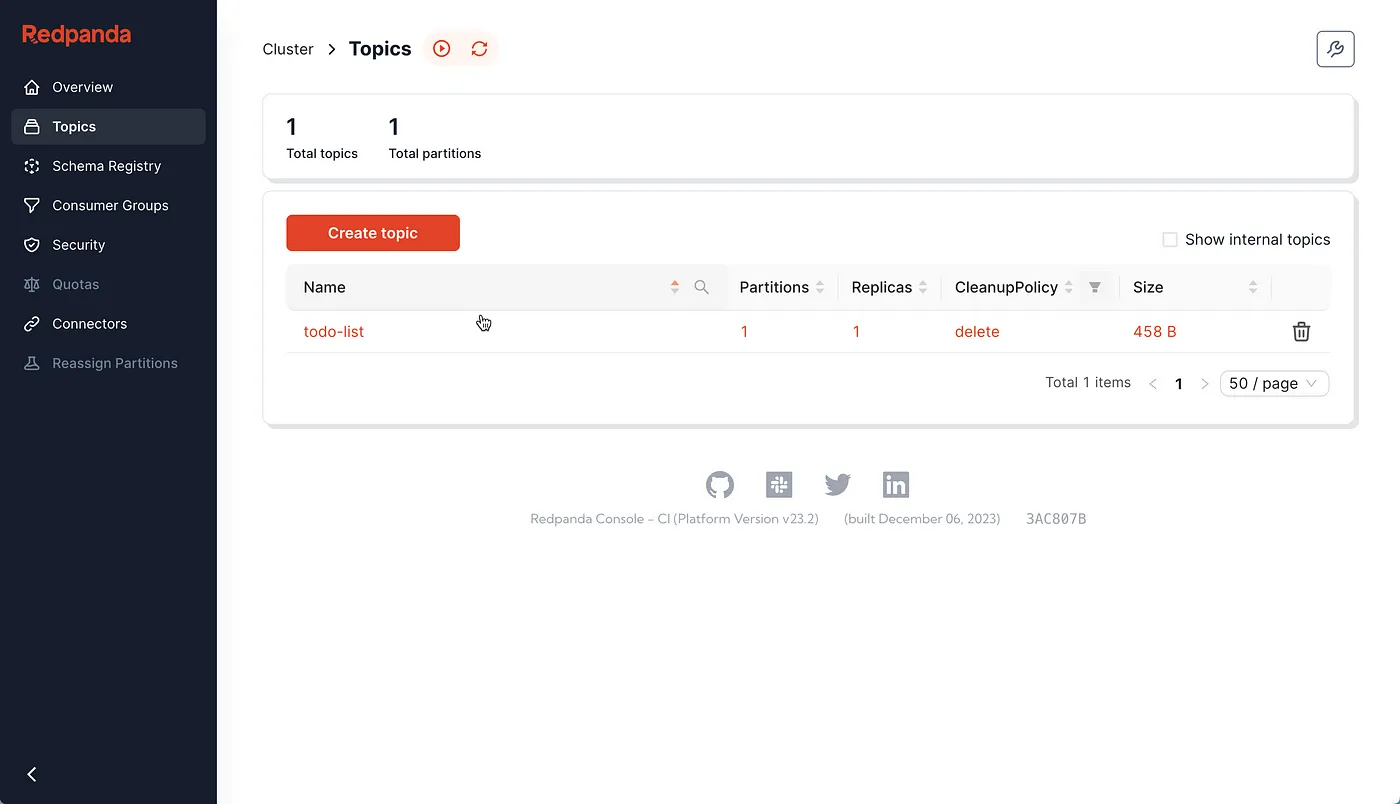Collapse the sidebar with bottom-left chevron
This screenshot has width=1400, height=804.
pyautogui.click(x=31, y=774)
